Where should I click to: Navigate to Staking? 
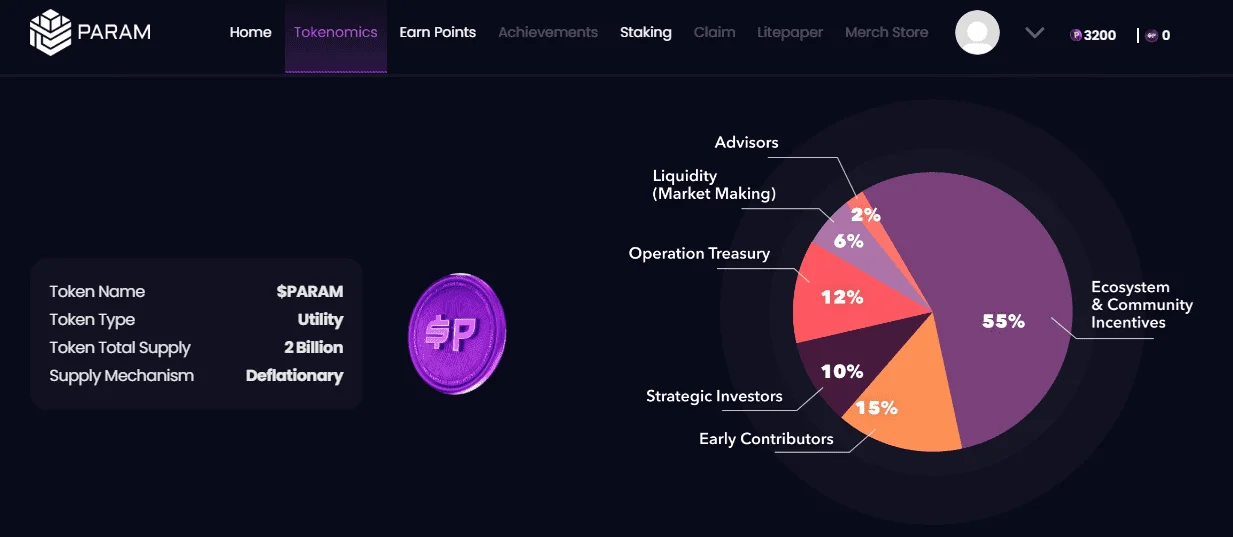click(646, 32)
